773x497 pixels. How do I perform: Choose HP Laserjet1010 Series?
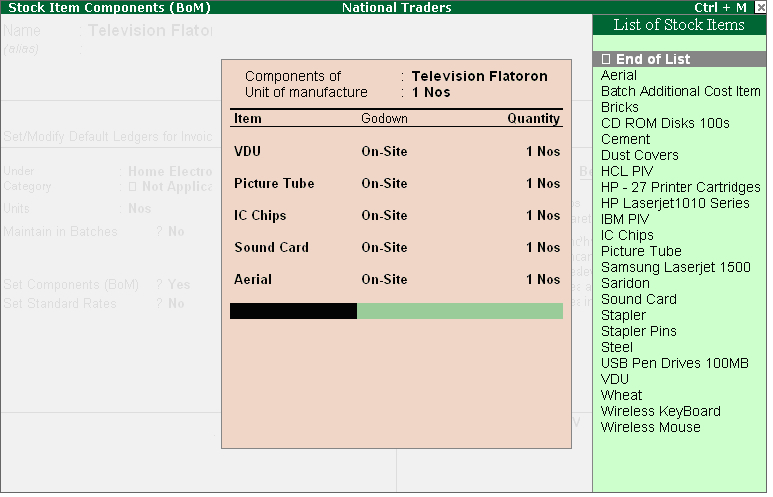point(675,203)
